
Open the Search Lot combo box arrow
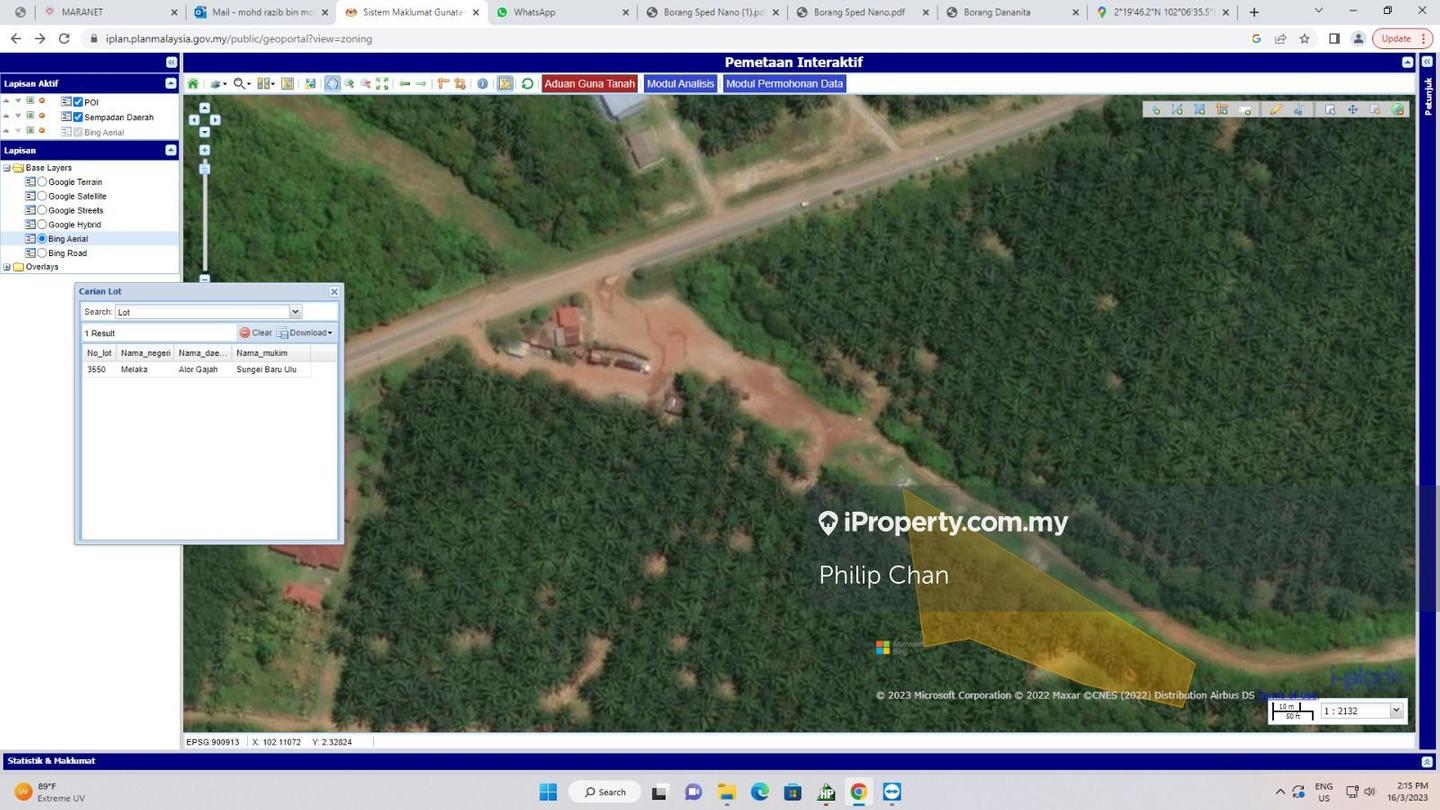coord(295,312)
